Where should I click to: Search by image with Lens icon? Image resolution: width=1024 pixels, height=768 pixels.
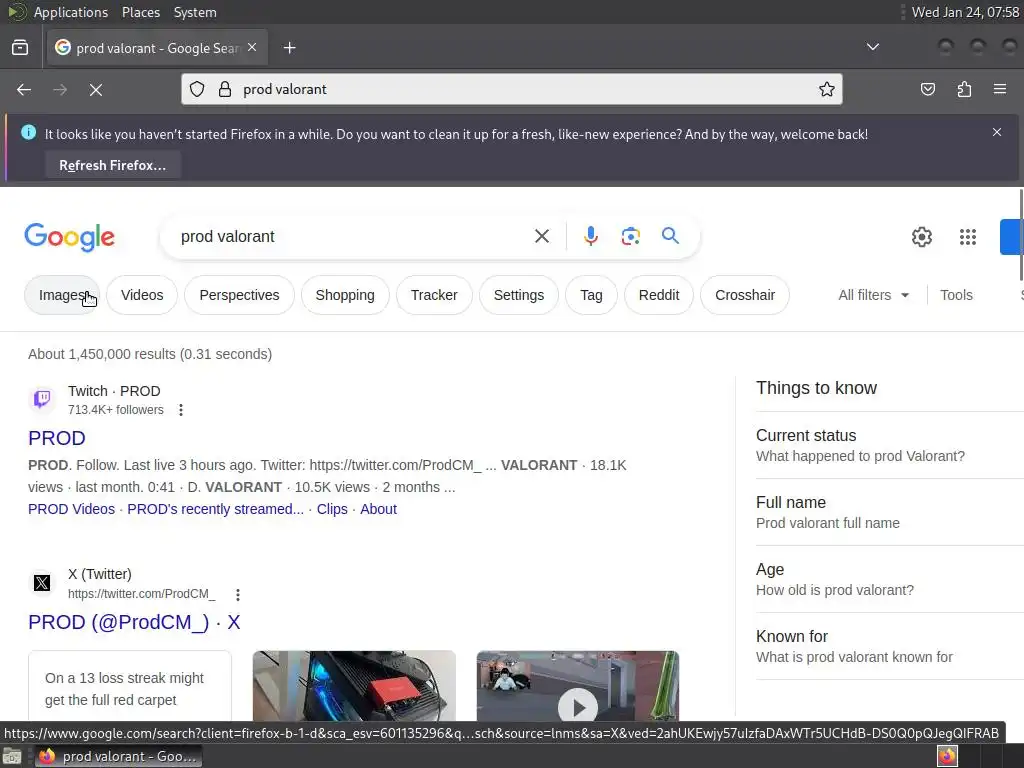630,236
